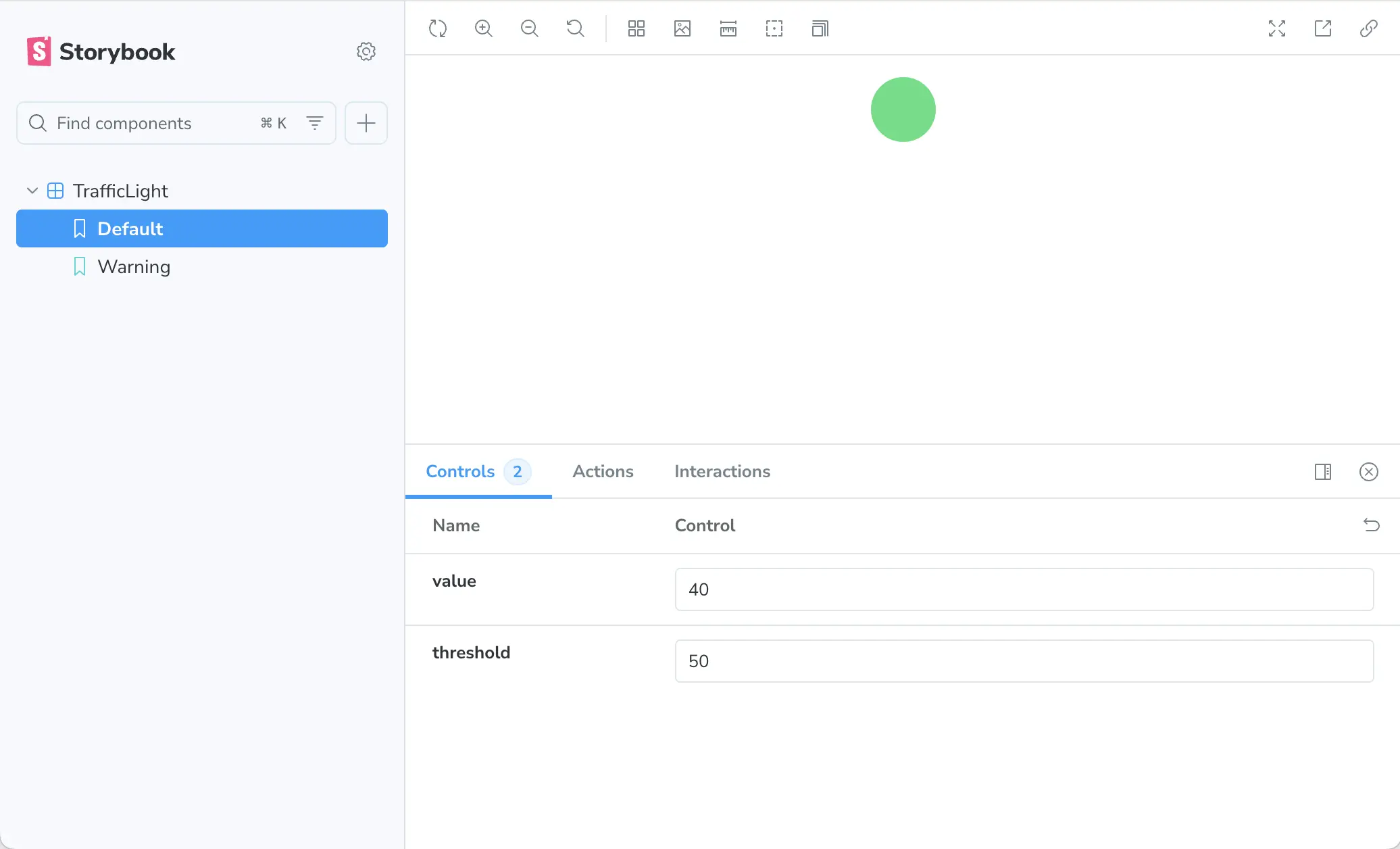Select the Warning story
1400x849 pixels.
(x=134, y=266)
